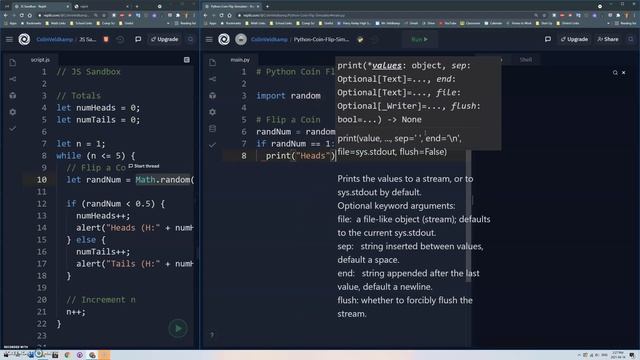Click the vertical scrollbar of the print tooltip
The height and width of the screenshot is (360, 640).
click(x=468, y=216)
